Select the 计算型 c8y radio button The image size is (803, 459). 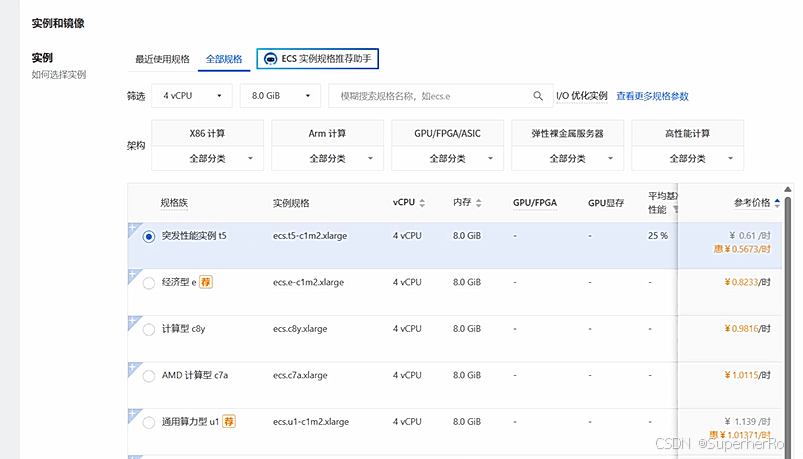pos(149,329)
